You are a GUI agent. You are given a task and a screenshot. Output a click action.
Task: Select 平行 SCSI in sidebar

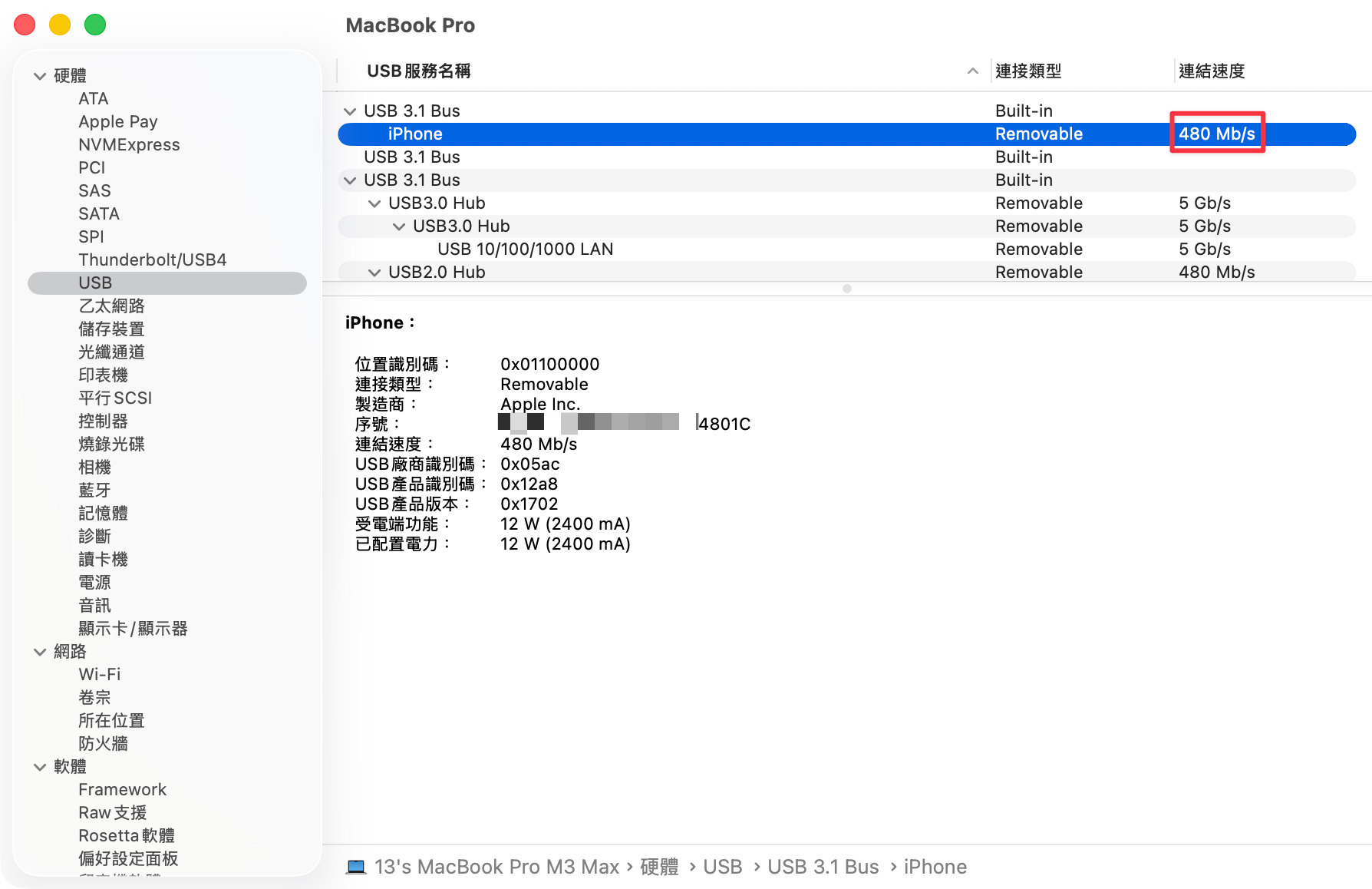pos(115,398)
